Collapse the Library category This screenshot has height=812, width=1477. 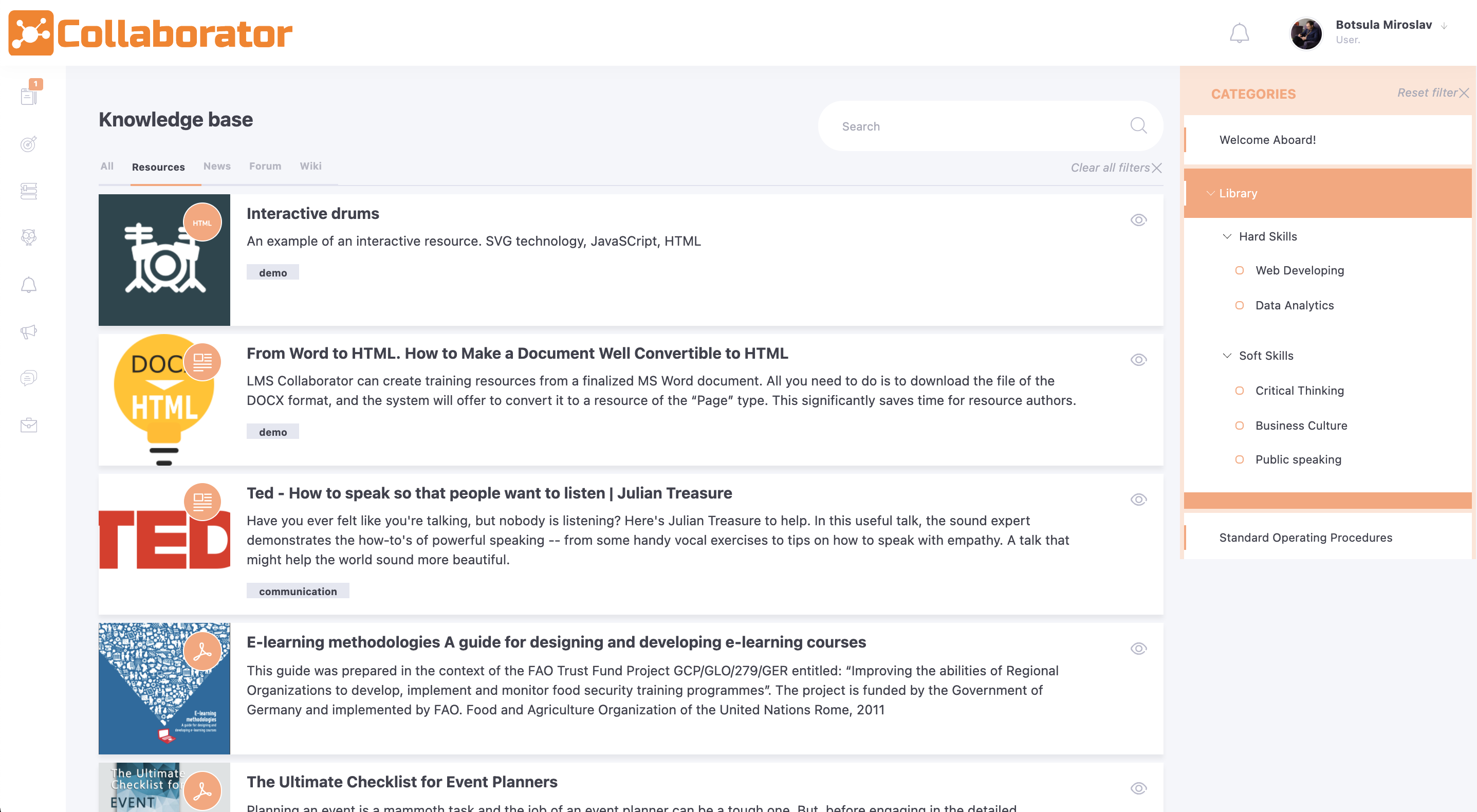point(1210,193)
